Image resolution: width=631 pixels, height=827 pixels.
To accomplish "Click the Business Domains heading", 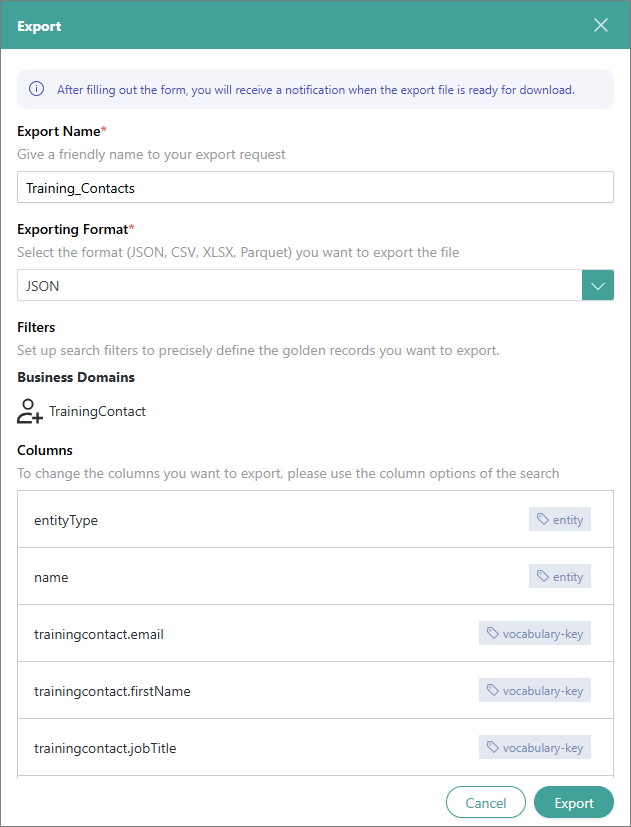I will pyautogui.click(x=76, y=378).
